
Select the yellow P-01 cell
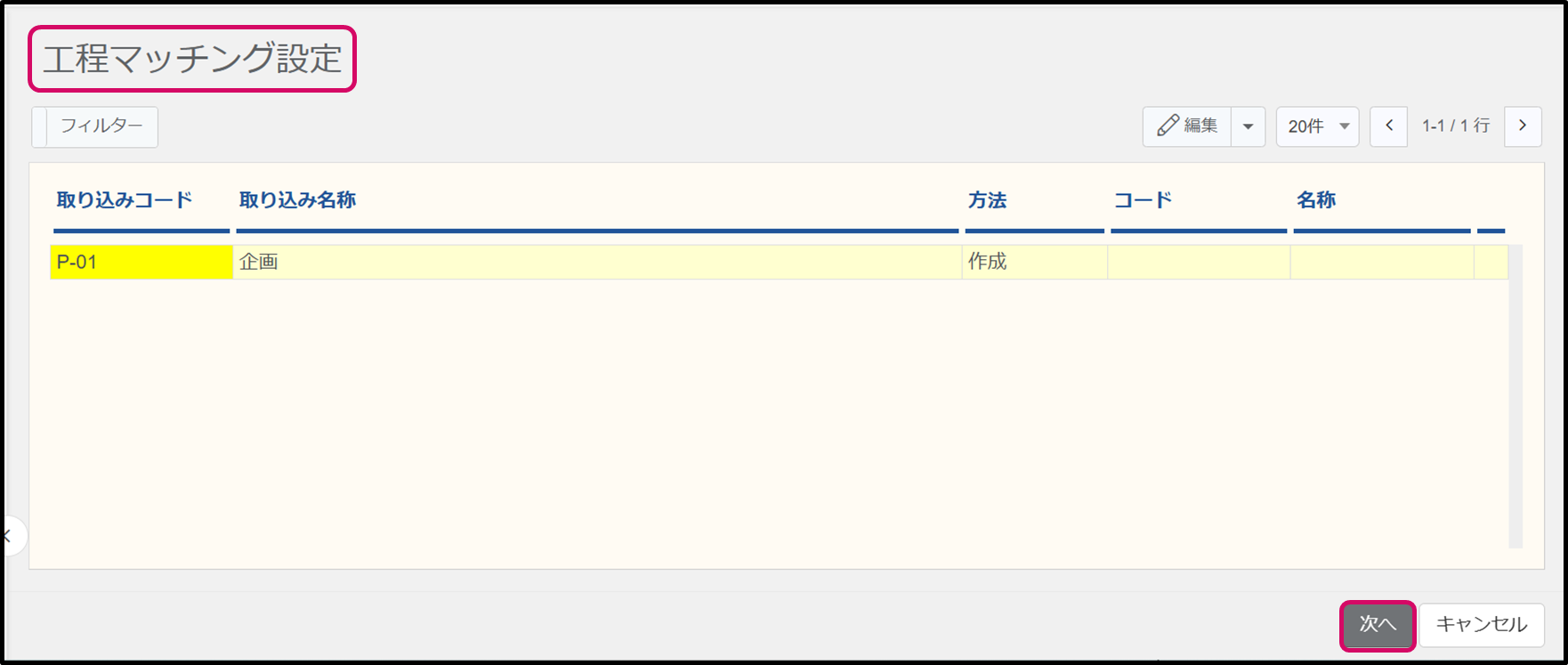[141, 263]
